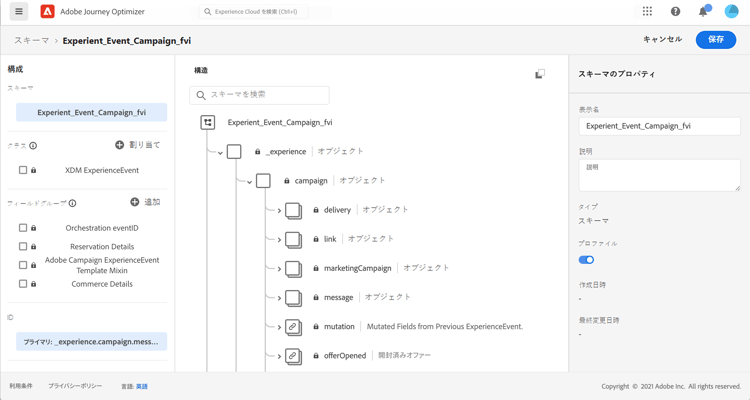Image resolution: width=750 pixels, height=400 pixels.
Task: Click plus icon to assign class
Action: tap(120, 144)
